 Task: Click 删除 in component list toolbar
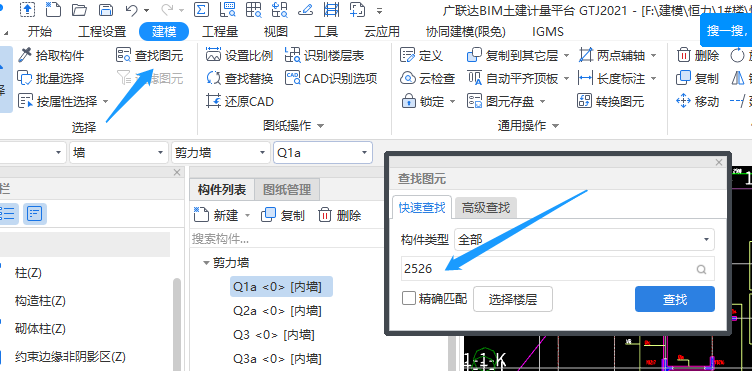click(x=340, y=215)
